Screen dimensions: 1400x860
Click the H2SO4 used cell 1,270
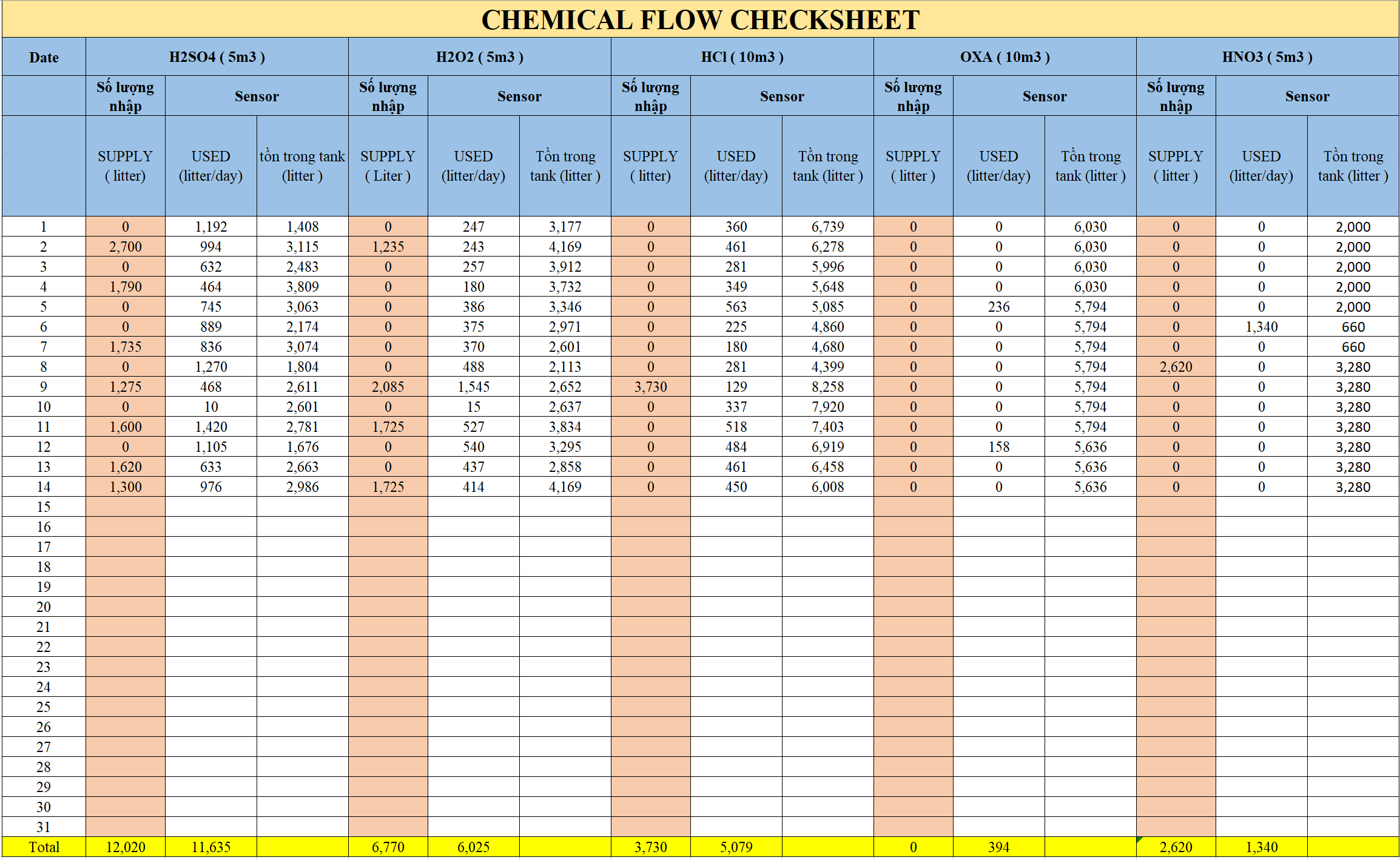[x=211, y=367]
